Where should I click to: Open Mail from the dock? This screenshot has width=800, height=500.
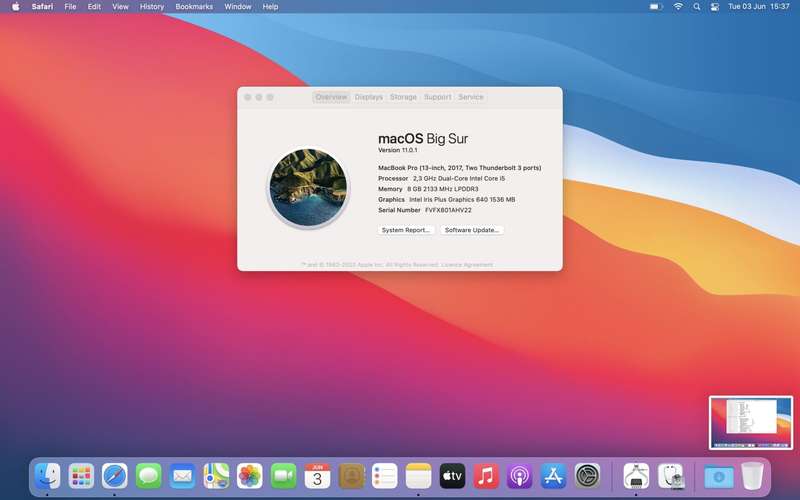(x=182, y=476)
